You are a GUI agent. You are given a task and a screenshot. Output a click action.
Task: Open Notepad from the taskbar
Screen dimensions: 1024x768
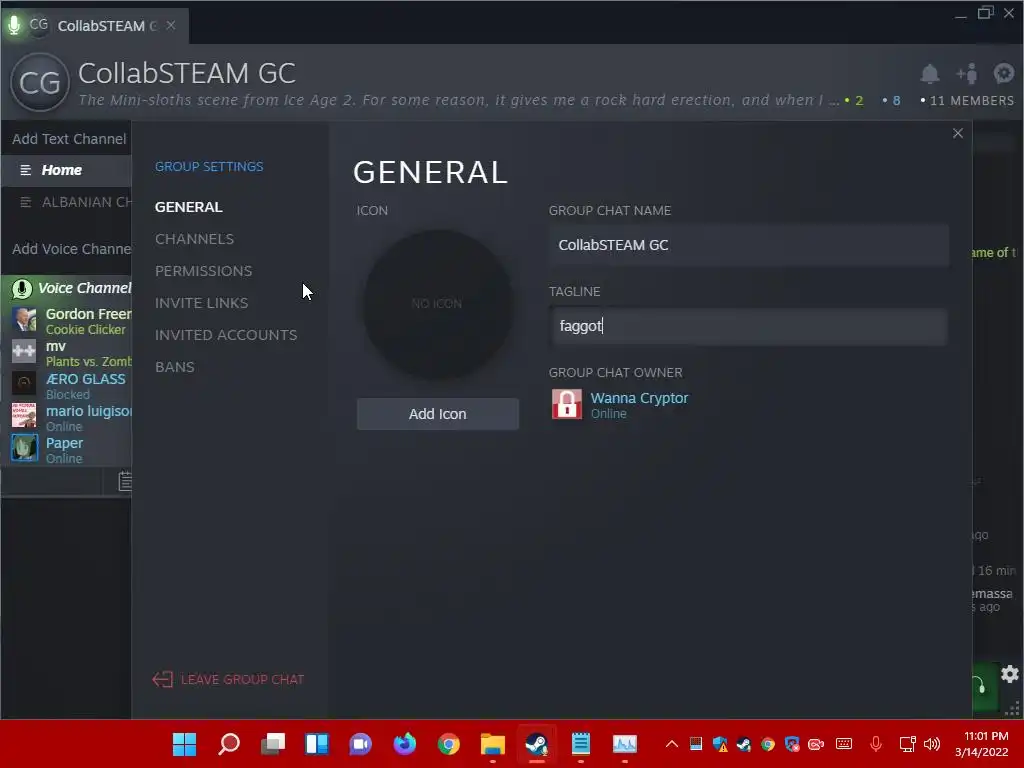(x=581, y=744)
